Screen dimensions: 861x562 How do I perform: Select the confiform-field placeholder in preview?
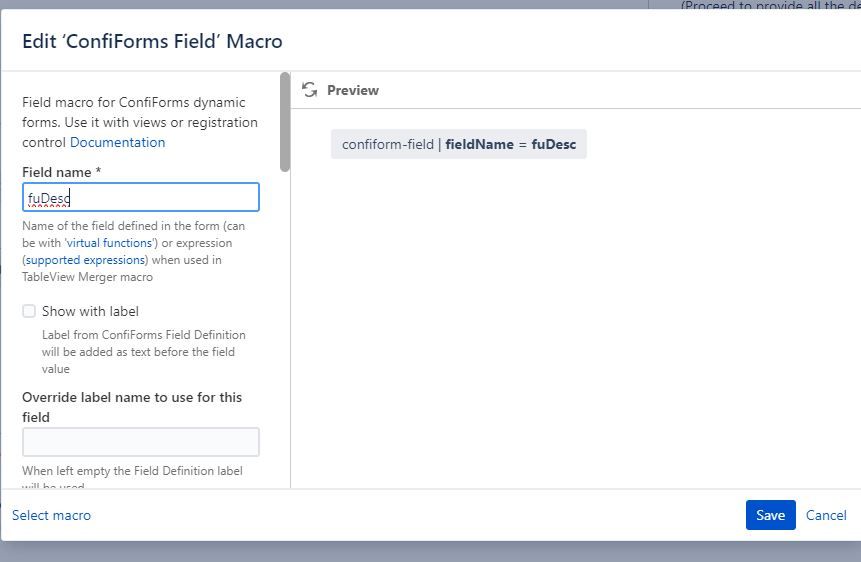click(459, 144)
